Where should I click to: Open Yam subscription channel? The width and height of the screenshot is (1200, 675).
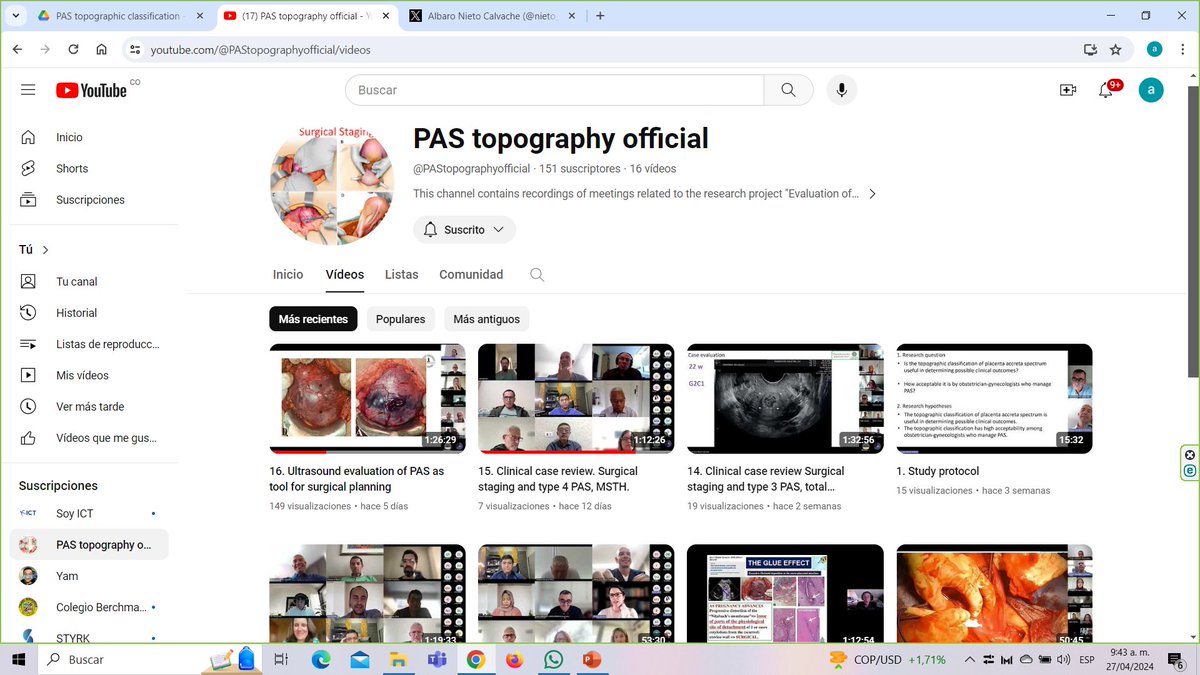click(90, 576)
